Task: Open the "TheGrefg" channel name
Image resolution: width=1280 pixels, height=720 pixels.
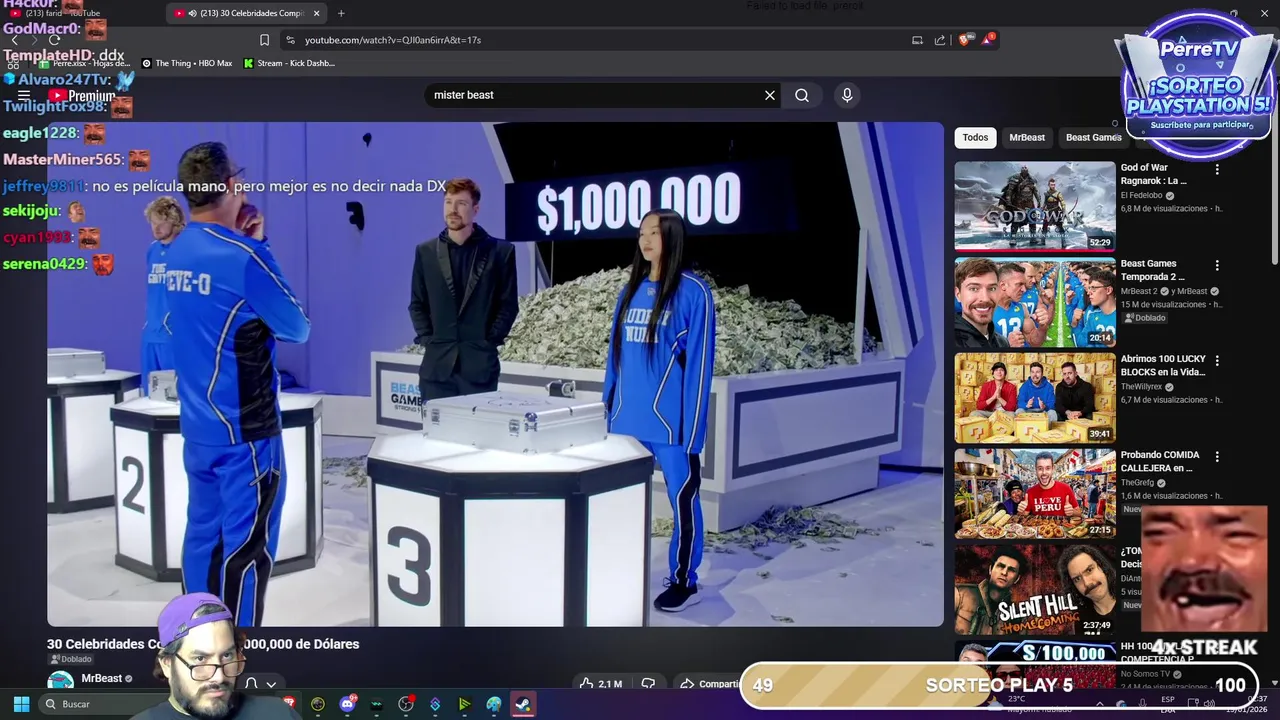Action: click(1137, 483)
